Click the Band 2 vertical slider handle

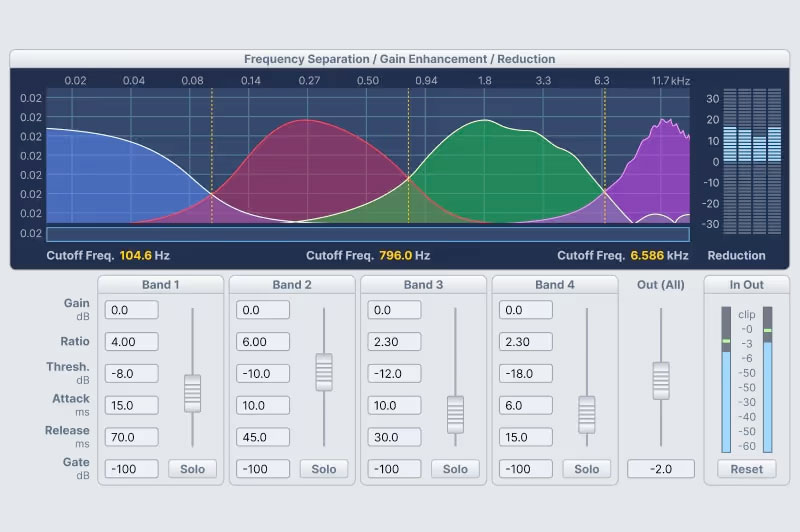[x=324, y=372]
